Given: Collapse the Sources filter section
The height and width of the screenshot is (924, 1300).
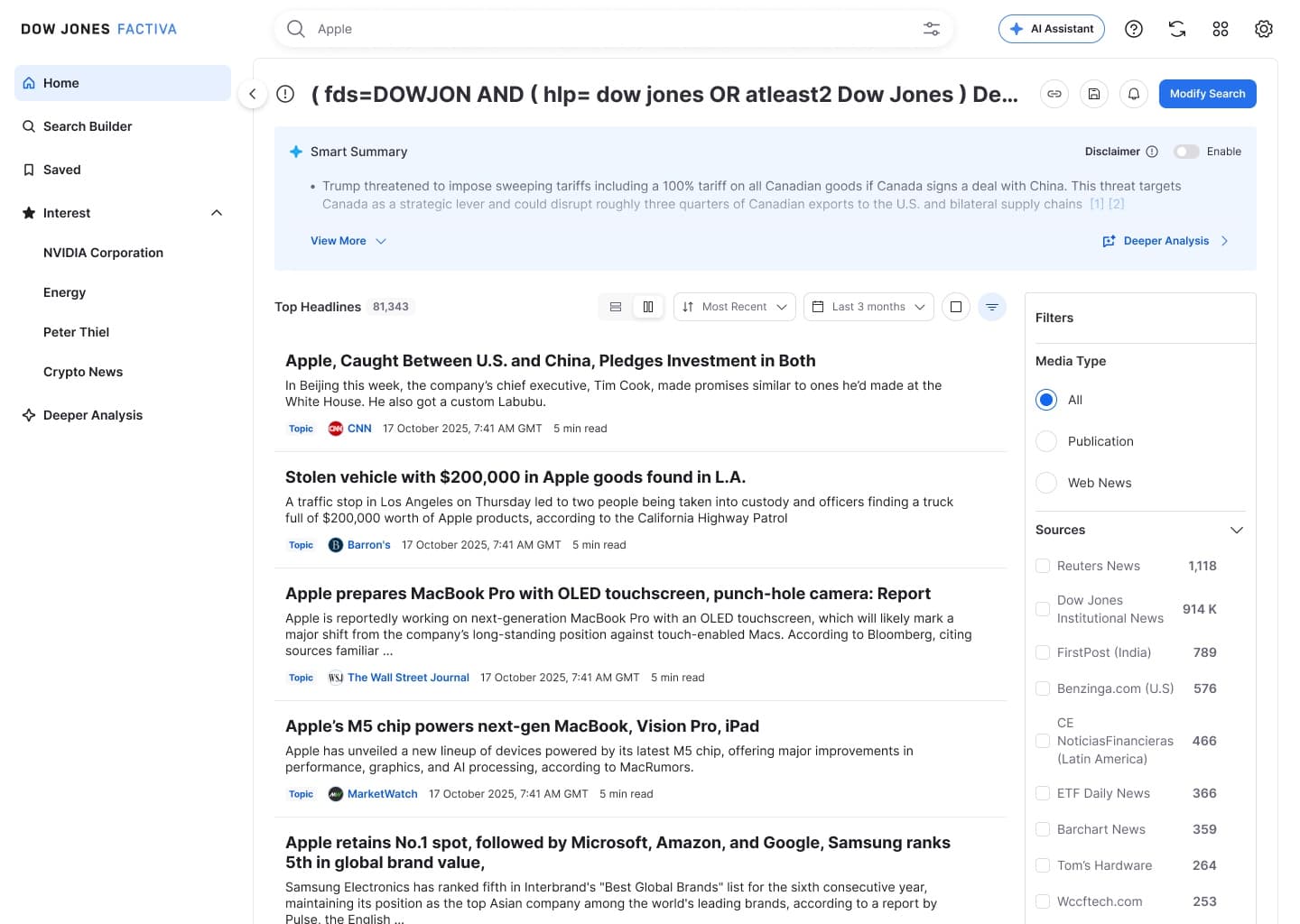Looking at the screenshot, I should point(1237,530).
